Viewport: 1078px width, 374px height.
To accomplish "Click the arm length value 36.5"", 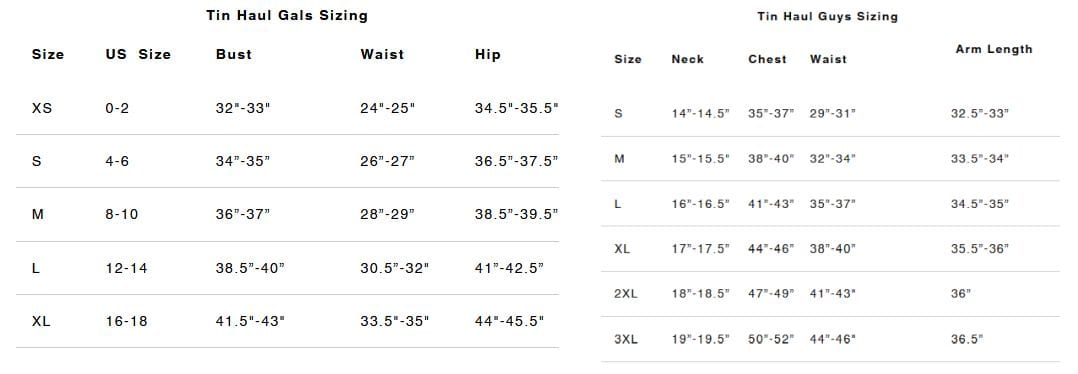I will point(967,339).
